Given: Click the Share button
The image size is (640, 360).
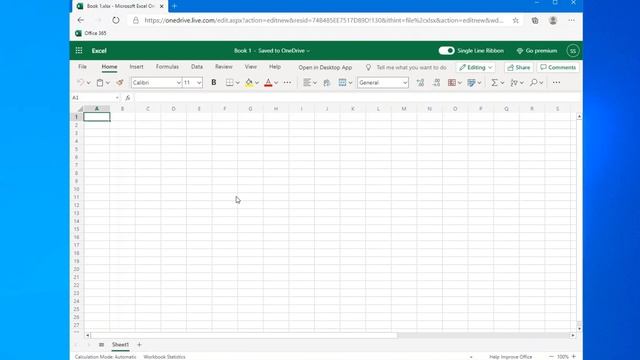Looking at the screenshot, I should [x=519, y=67].
